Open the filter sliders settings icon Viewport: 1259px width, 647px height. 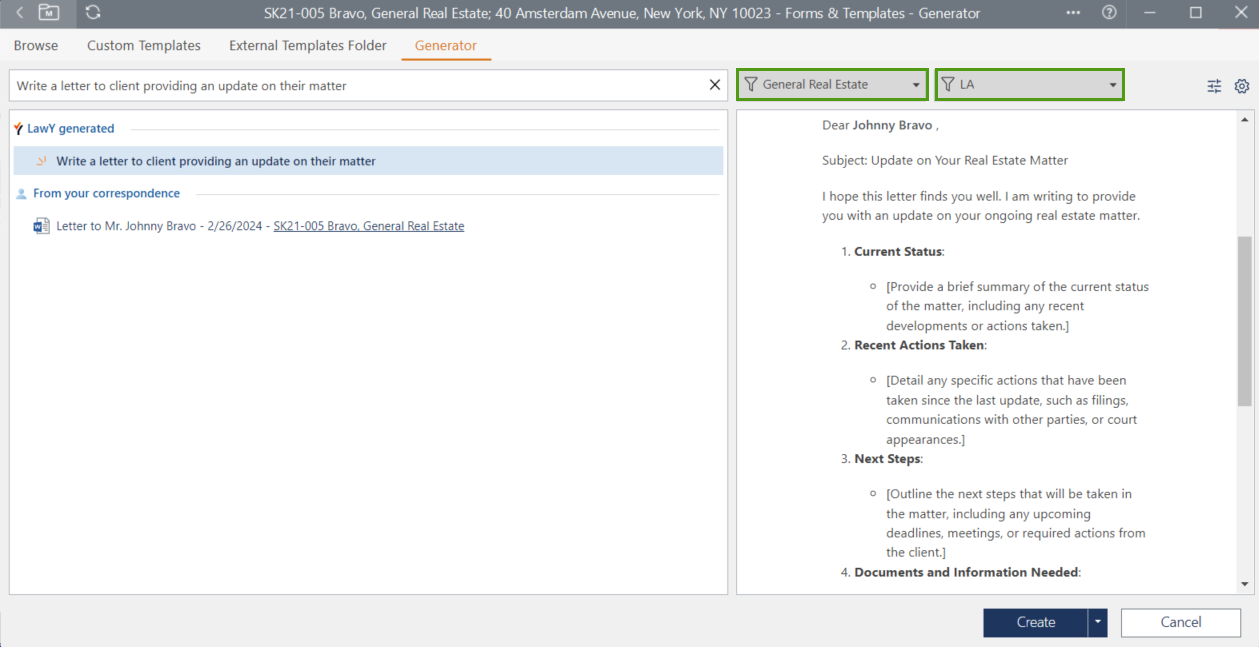(x=1214, y=86)
